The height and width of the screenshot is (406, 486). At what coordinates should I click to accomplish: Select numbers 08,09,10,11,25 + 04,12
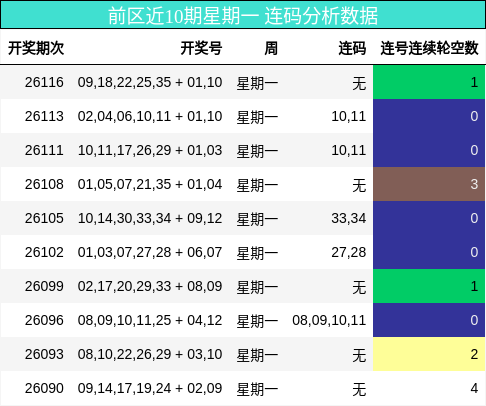pos(150,320)
